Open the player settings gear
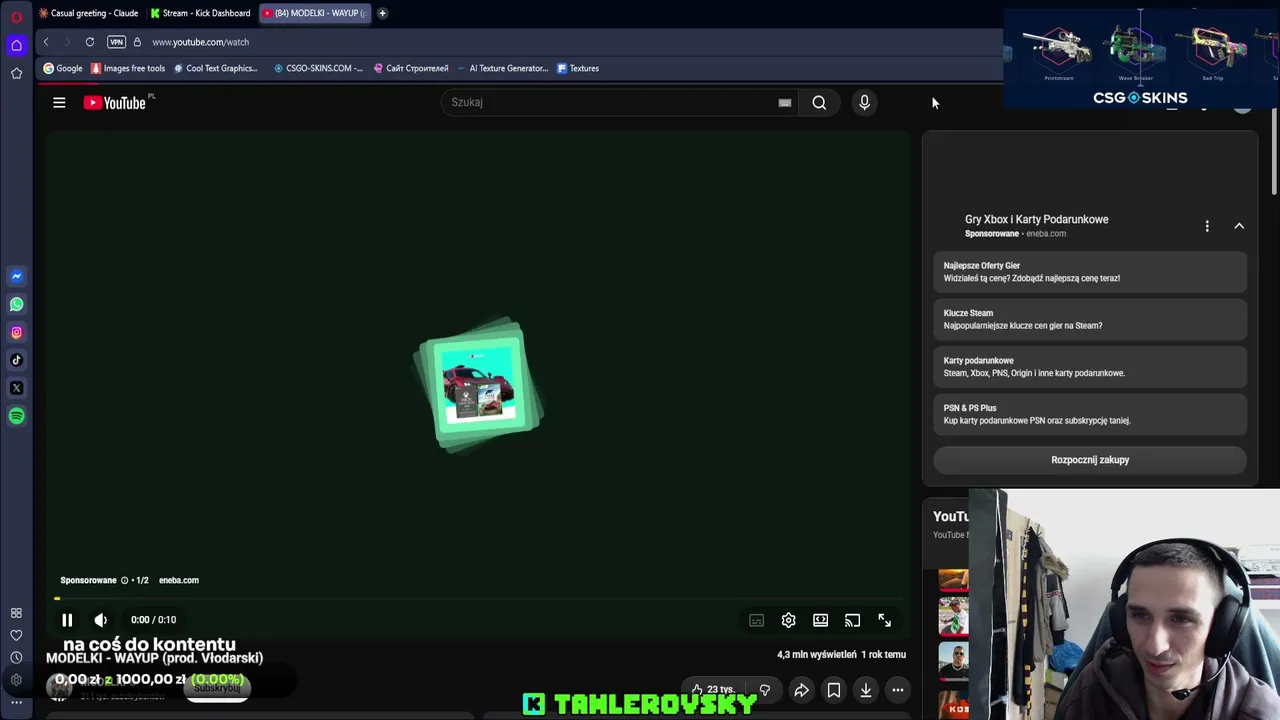This screenshot has height=720, width=1280. pyautogui.click(x=788, y=620)
